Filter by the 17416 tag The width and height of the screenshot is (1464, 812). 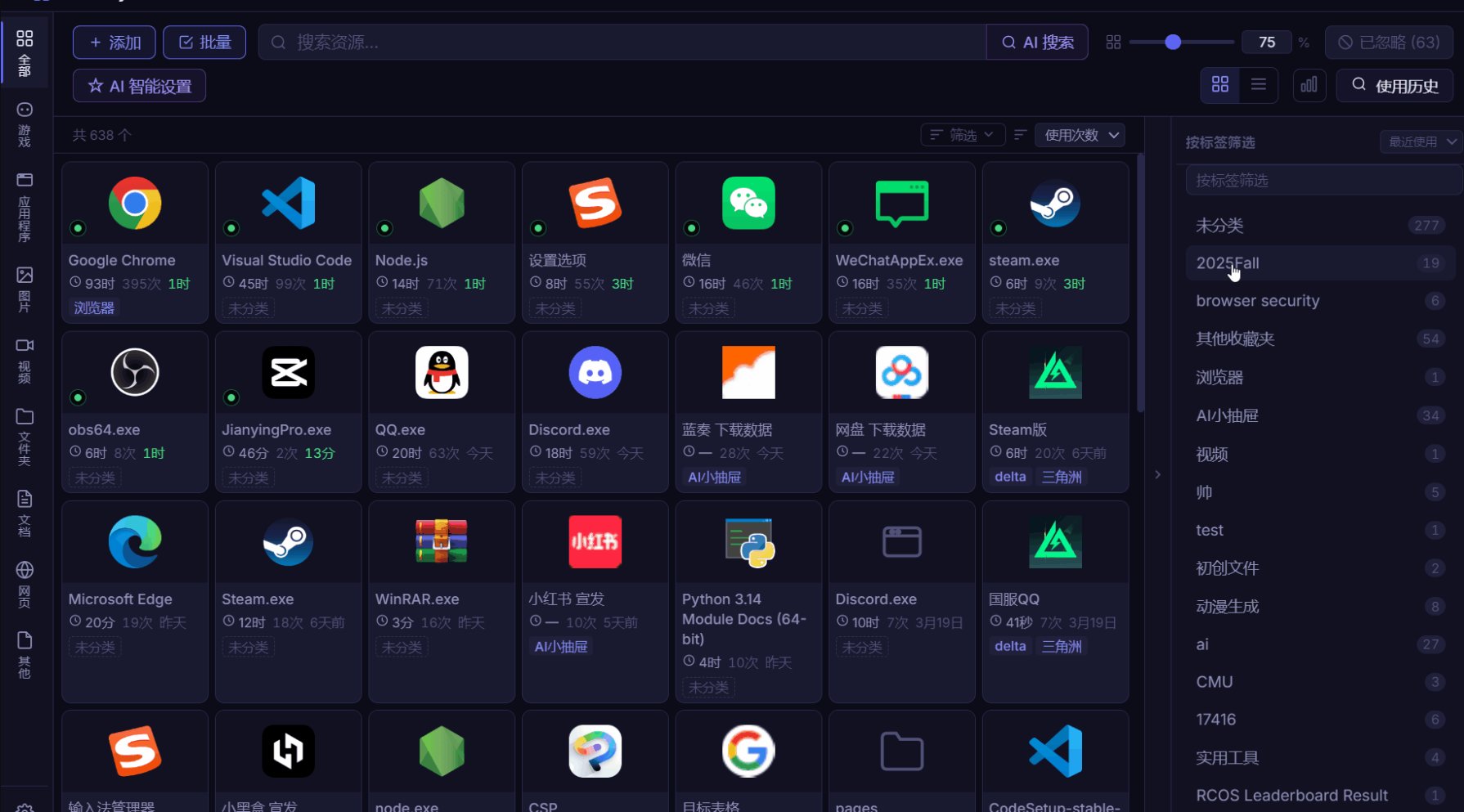[1320, 720]
